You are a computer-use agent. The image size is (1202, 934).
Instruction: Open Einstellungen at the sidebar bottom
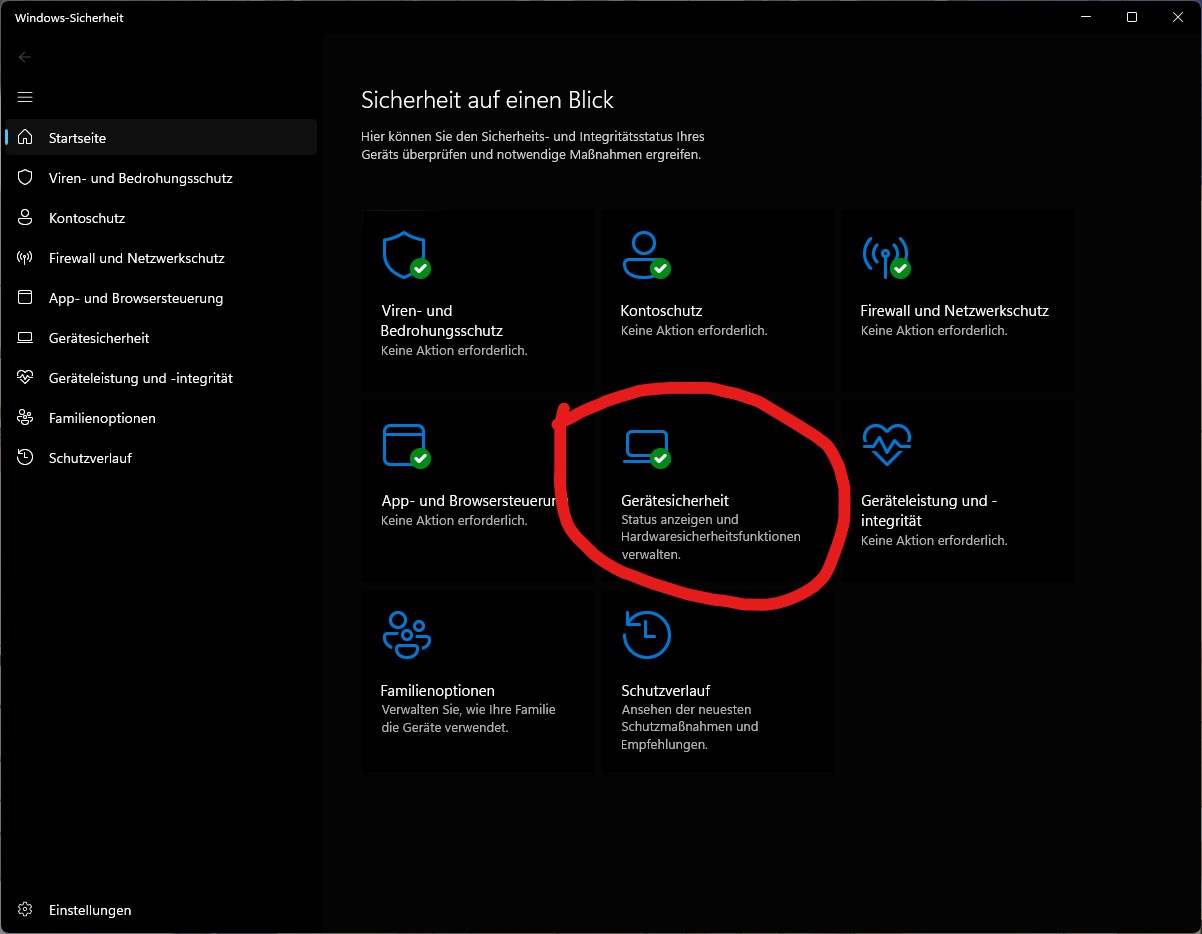tap(161, 910)
